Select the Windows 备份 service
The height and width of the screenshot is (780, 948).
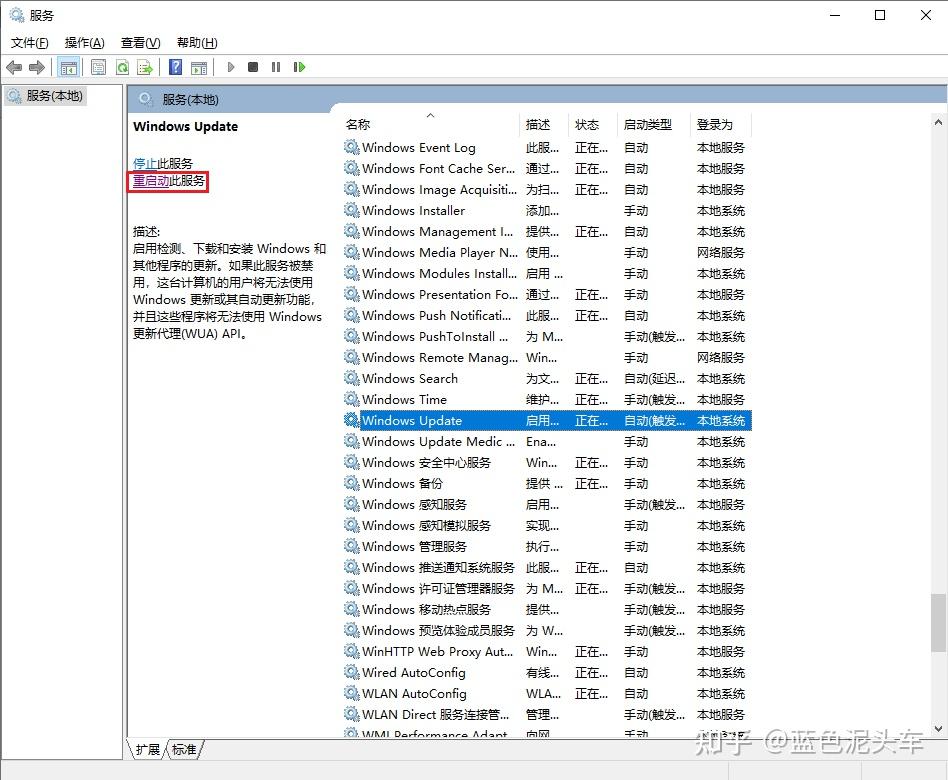click(x=547, y=484)
